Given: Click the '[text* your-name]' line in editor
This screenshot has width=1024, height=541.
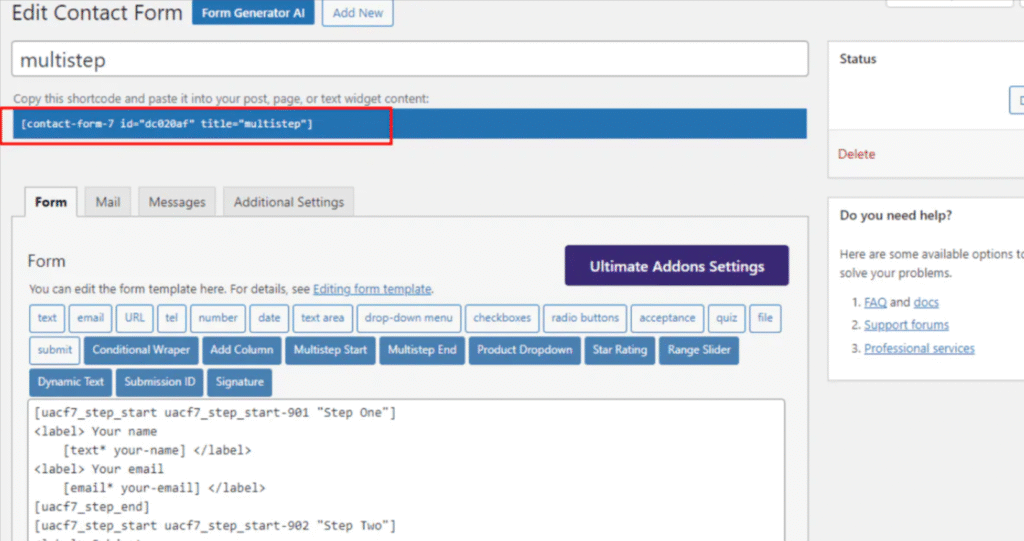Looking at the screenshot, I should point(124,450).
